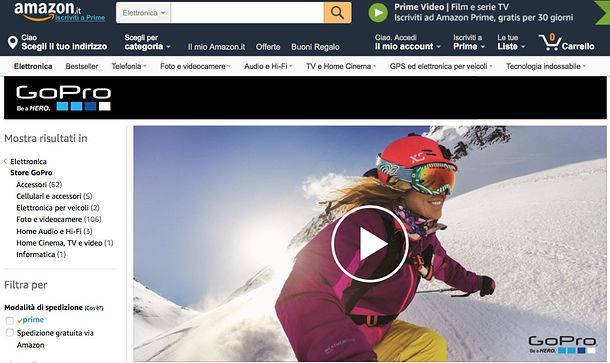Click Scegli il tuo indirizzo
Image resolution: width=610 pixels, height=363 pixels.
pos(64,46)
